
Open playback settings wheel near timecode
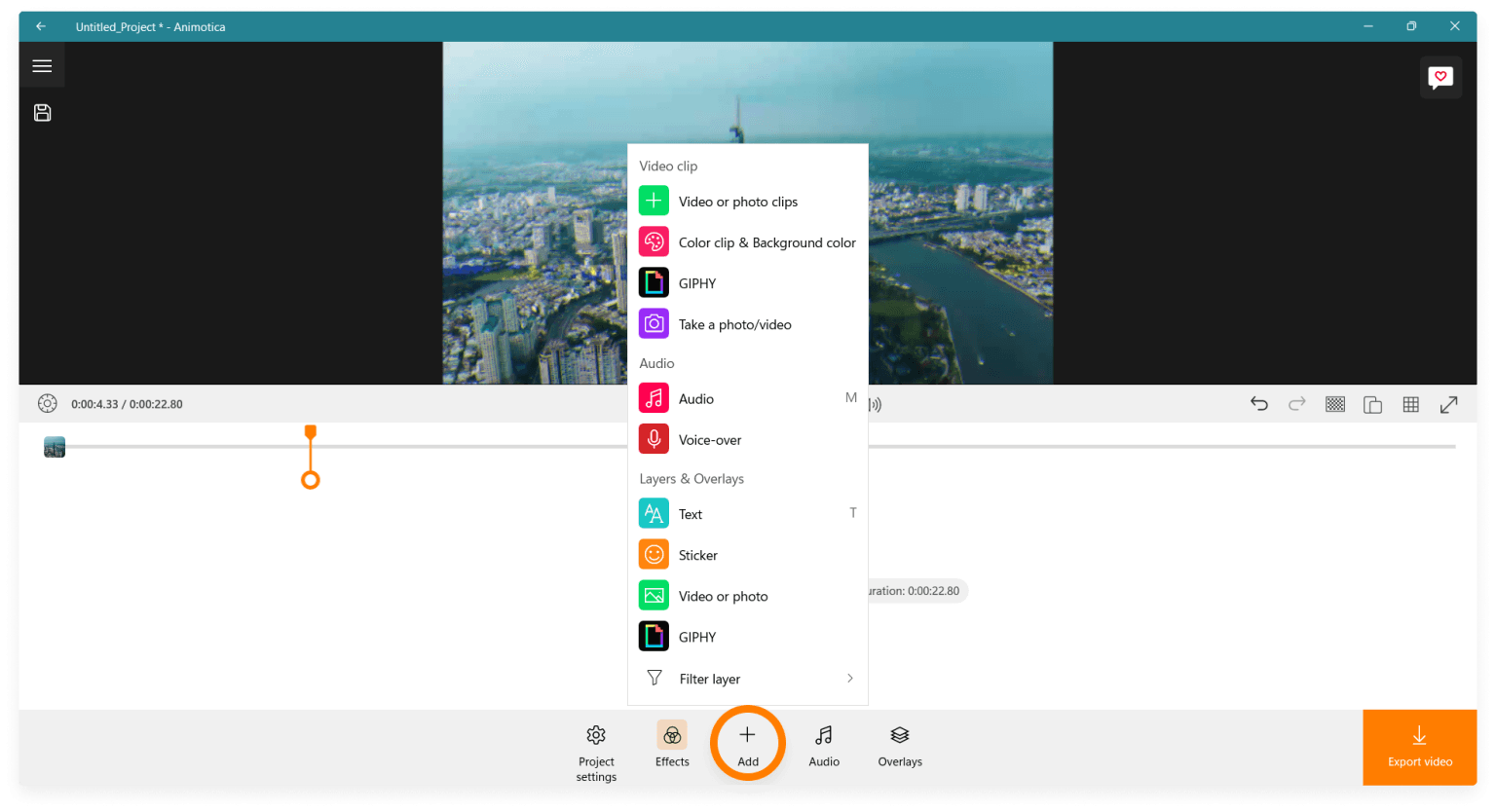(x=47, y=404)
